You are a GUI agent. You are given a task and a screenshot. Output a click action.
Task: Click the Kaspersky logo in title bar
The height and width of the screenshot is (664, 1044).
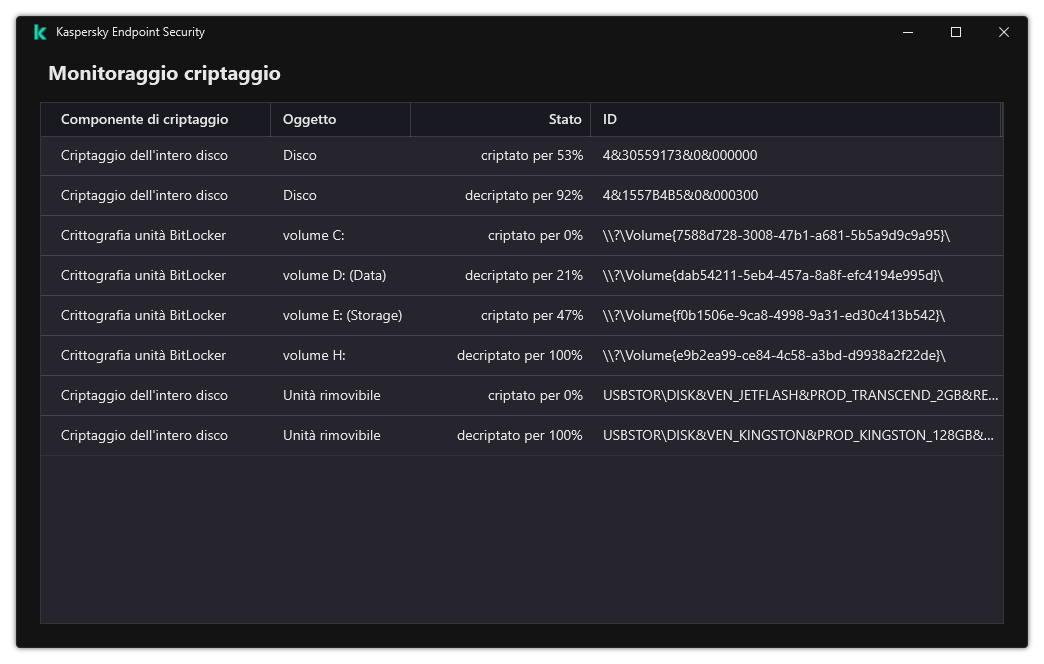40,32
